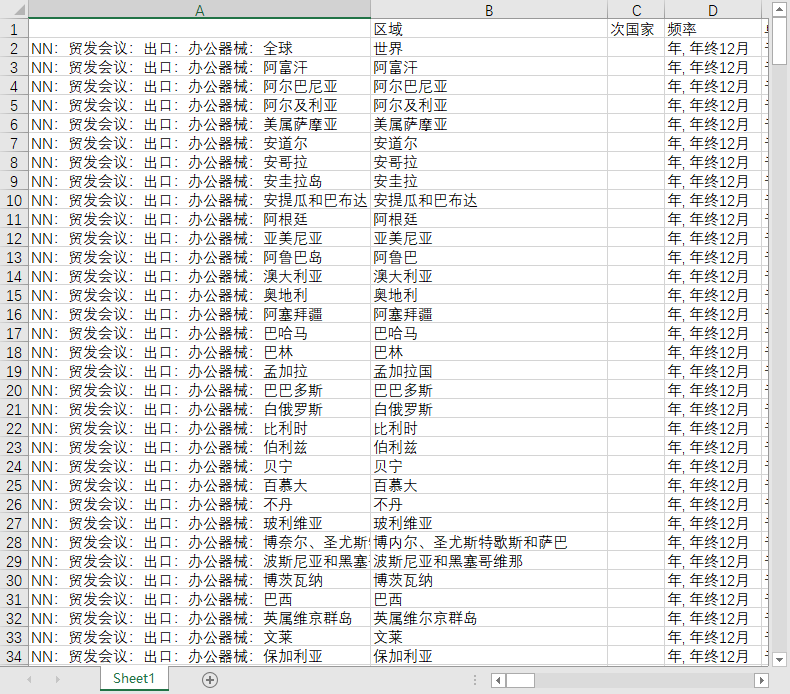The height and width of the screenshot is (694, 790).
Task: Select the vertical scrollbar thumb
Action: coord(779,40)
